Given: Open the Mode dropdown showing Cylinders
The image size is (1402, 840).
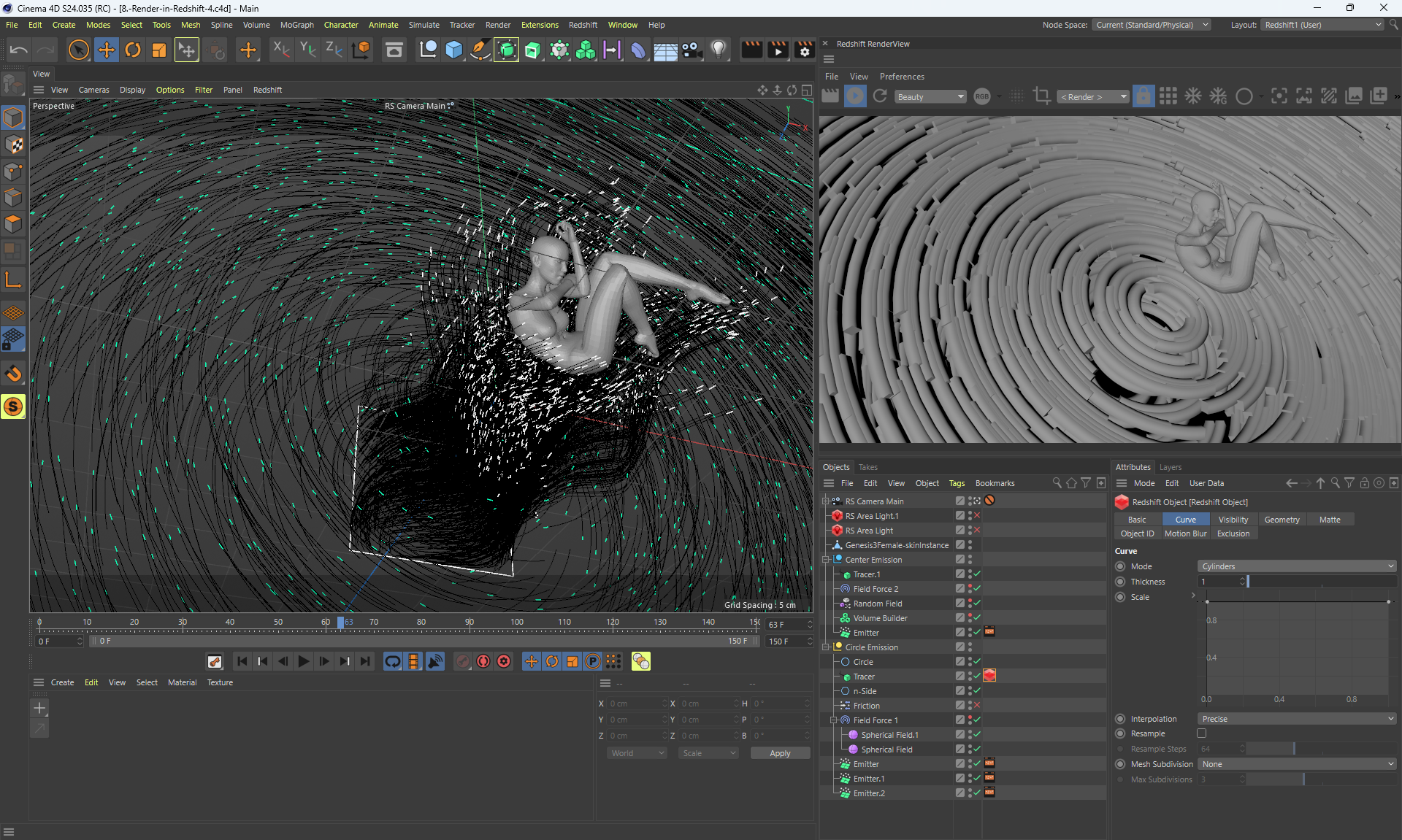Looking at the screenshot, I should [x=1296, y=566].
